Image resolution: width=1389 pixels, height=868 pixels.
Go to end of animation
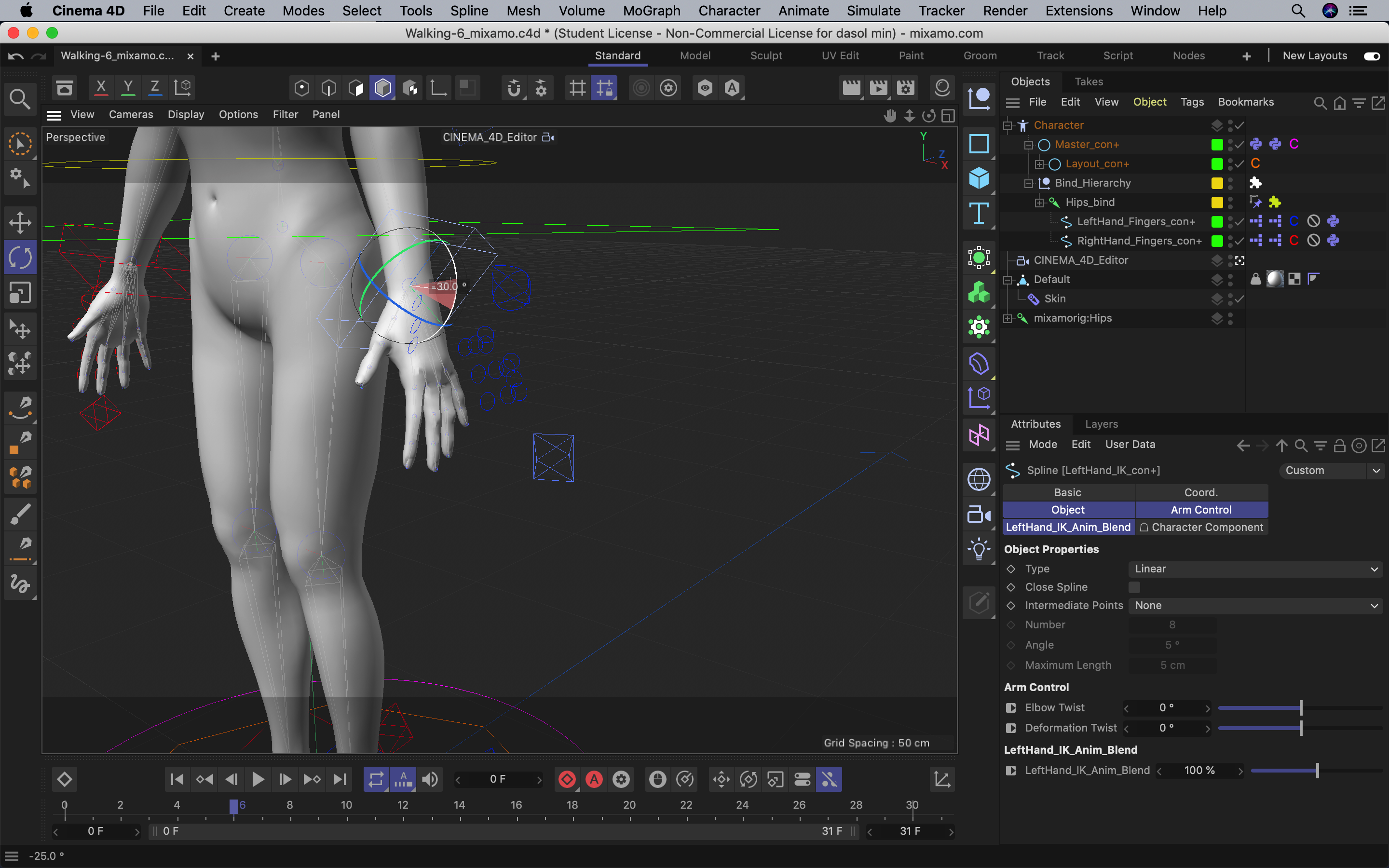click(340, 779)
